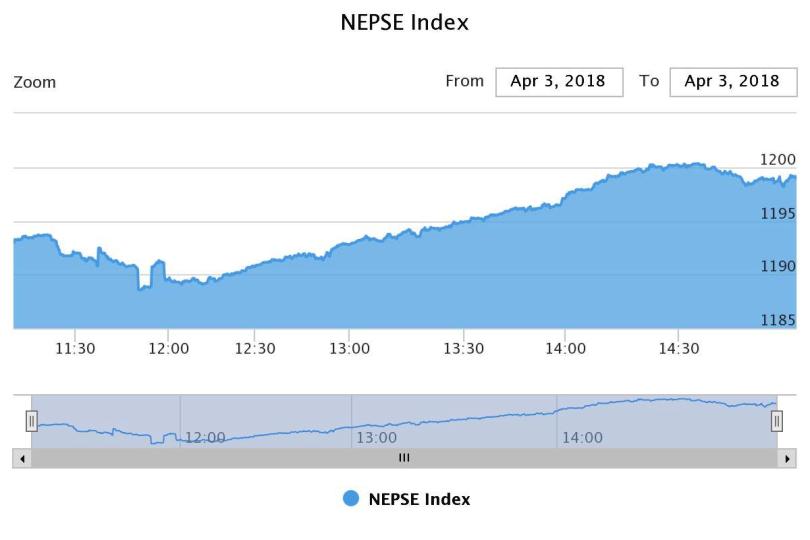810x540 pixels.
Task: Focus the To date input field
Action: coord(733,82)
